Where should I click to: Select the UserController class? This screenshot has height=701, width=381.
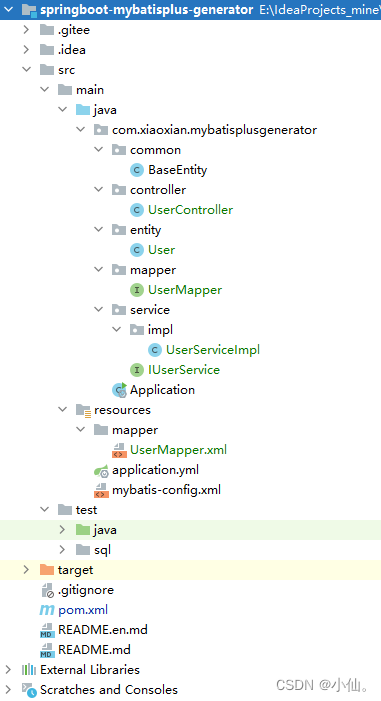click(x=190, y=210)
